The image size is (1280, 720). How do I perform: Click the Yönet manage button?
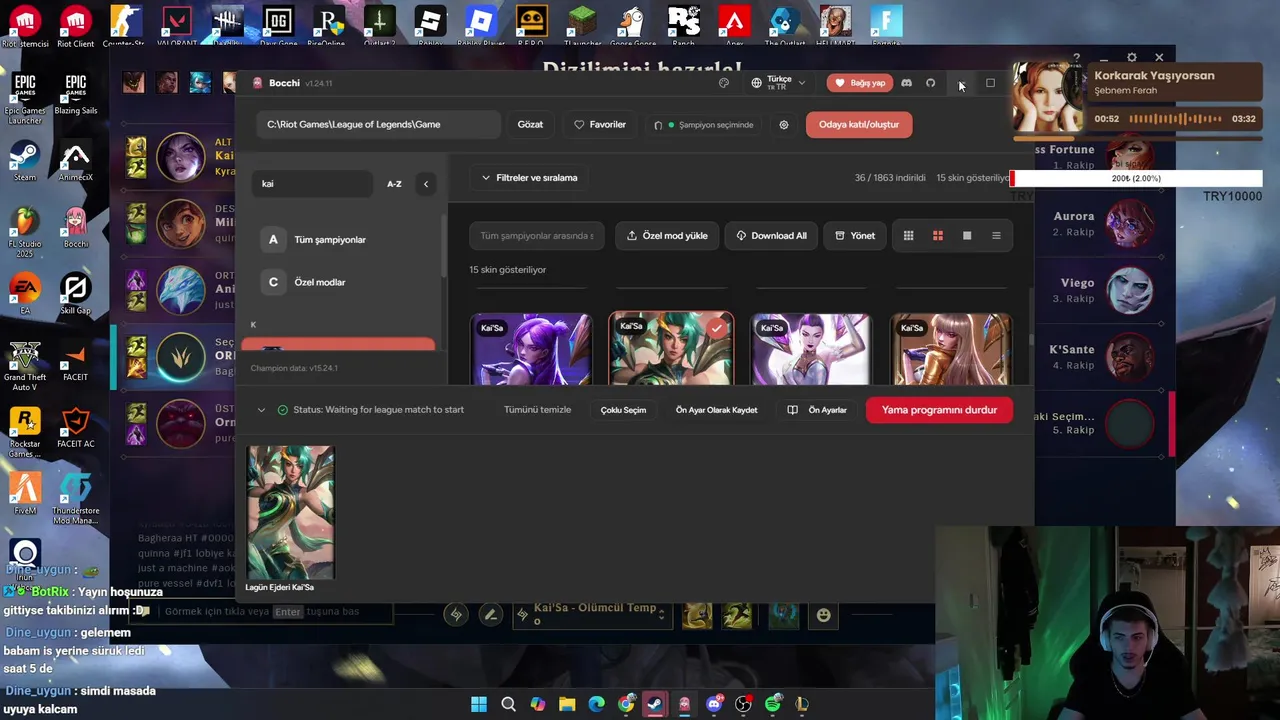[x=855, y=236]
